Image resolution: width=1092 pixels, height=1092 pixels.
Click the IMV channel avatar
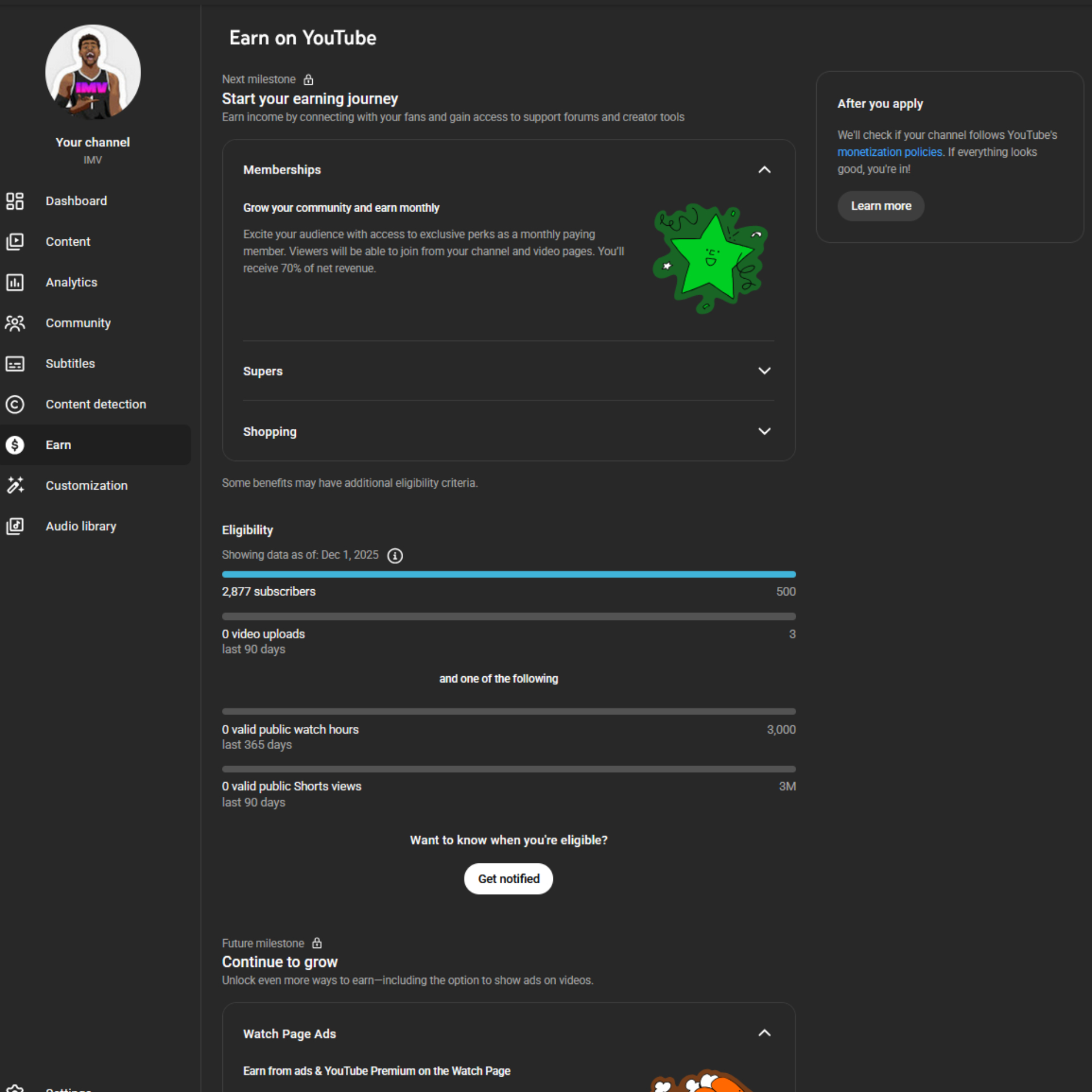point(93,72)
